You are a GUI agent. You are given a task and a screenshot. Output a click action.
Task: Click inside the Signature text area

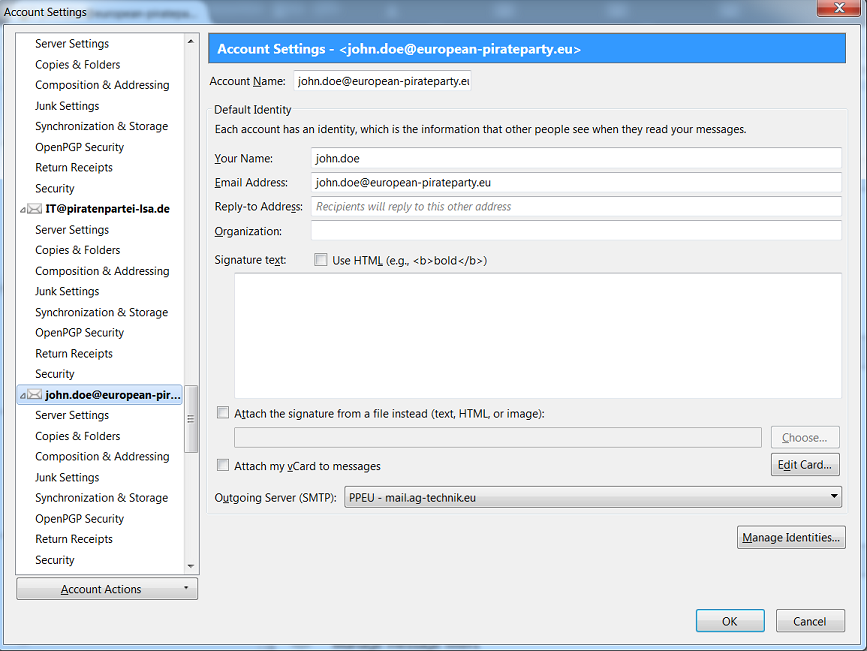pyautogui.click(x=537, y=336)
